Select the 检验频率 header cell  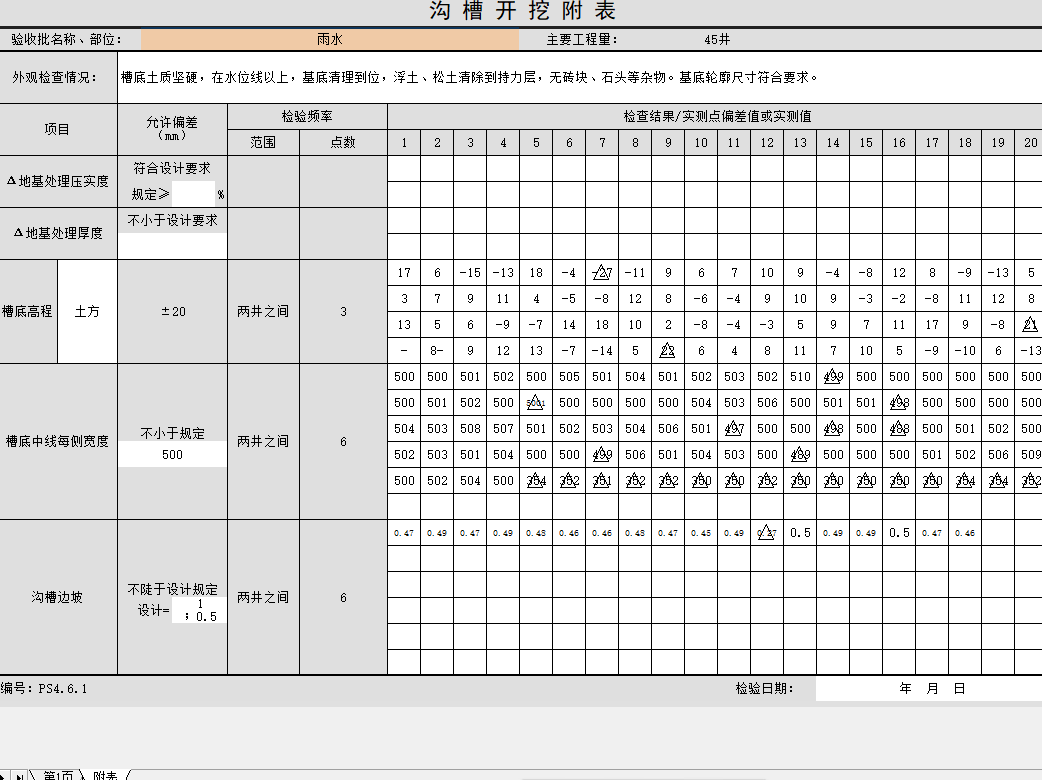pos(307,116)
